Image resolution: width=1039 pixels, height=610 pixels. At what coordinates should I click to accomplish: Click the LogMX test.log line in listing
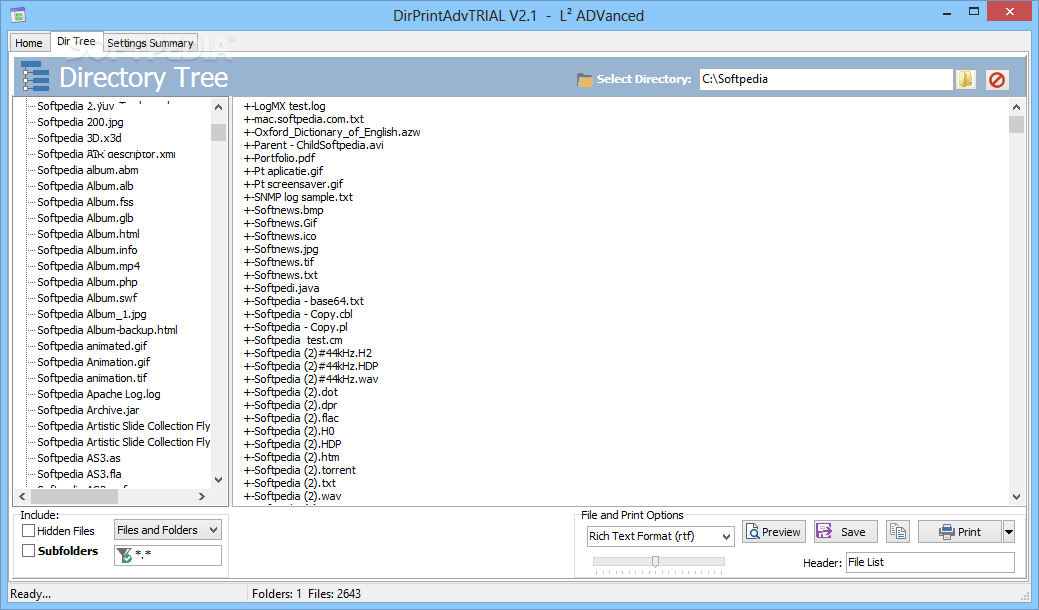284,106
